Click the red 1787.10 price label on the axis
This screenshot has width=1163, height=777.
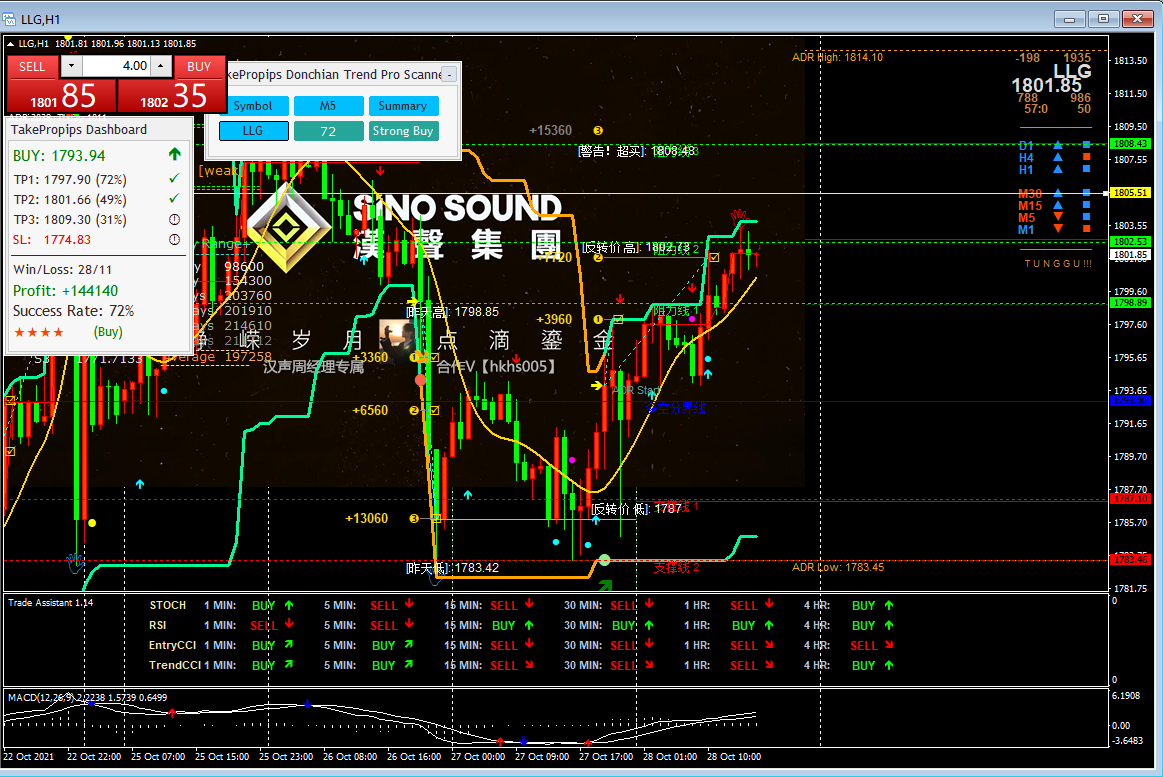(x=1130, y=499)
